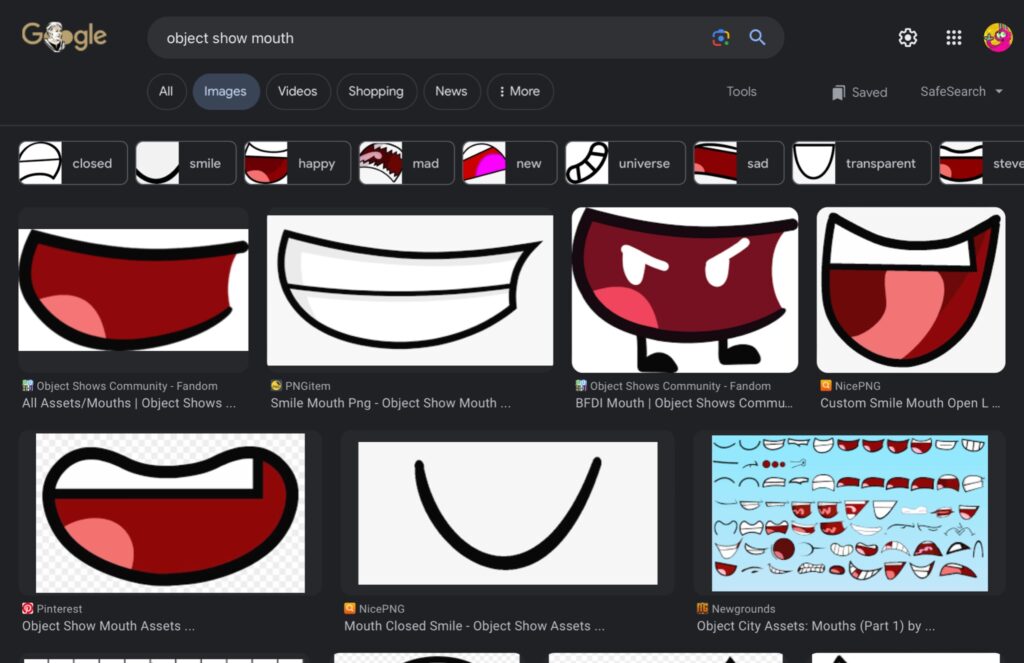
Task: Open the 'BFDI Mouth | Object Shows Commu...' link
Action: click(684, 403)
